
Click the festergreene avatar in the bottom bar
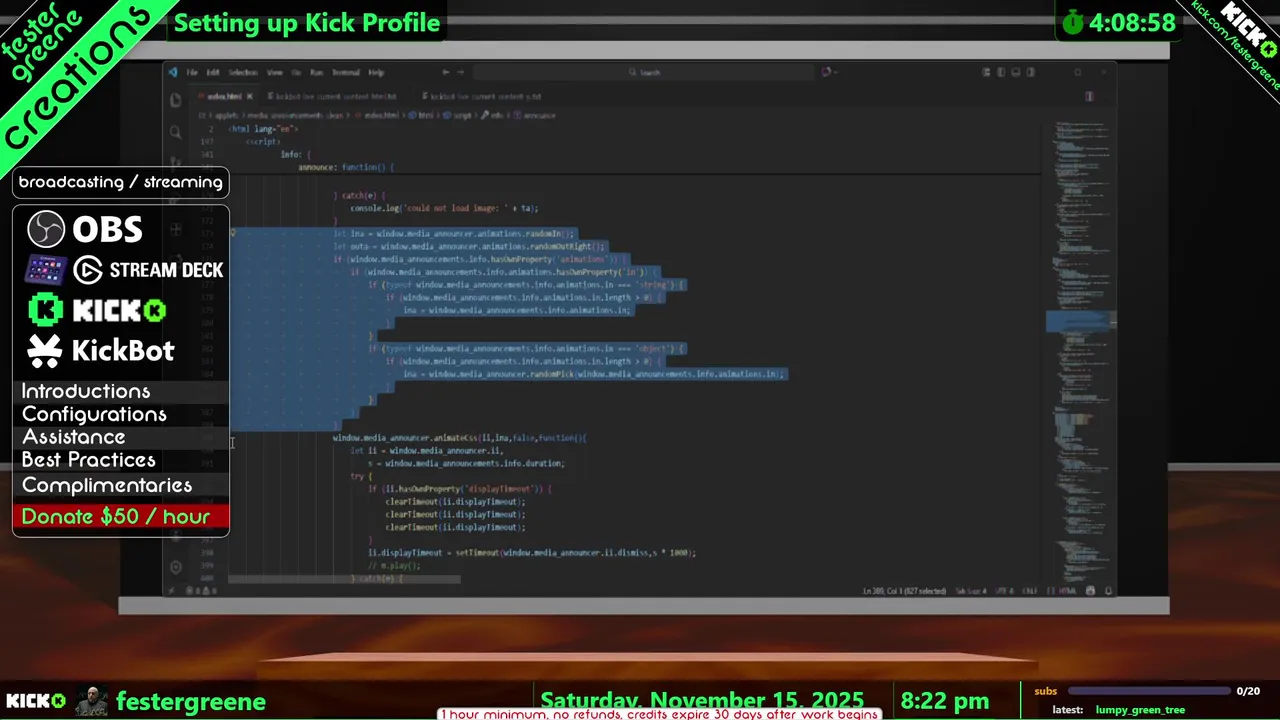click(92, 701)
